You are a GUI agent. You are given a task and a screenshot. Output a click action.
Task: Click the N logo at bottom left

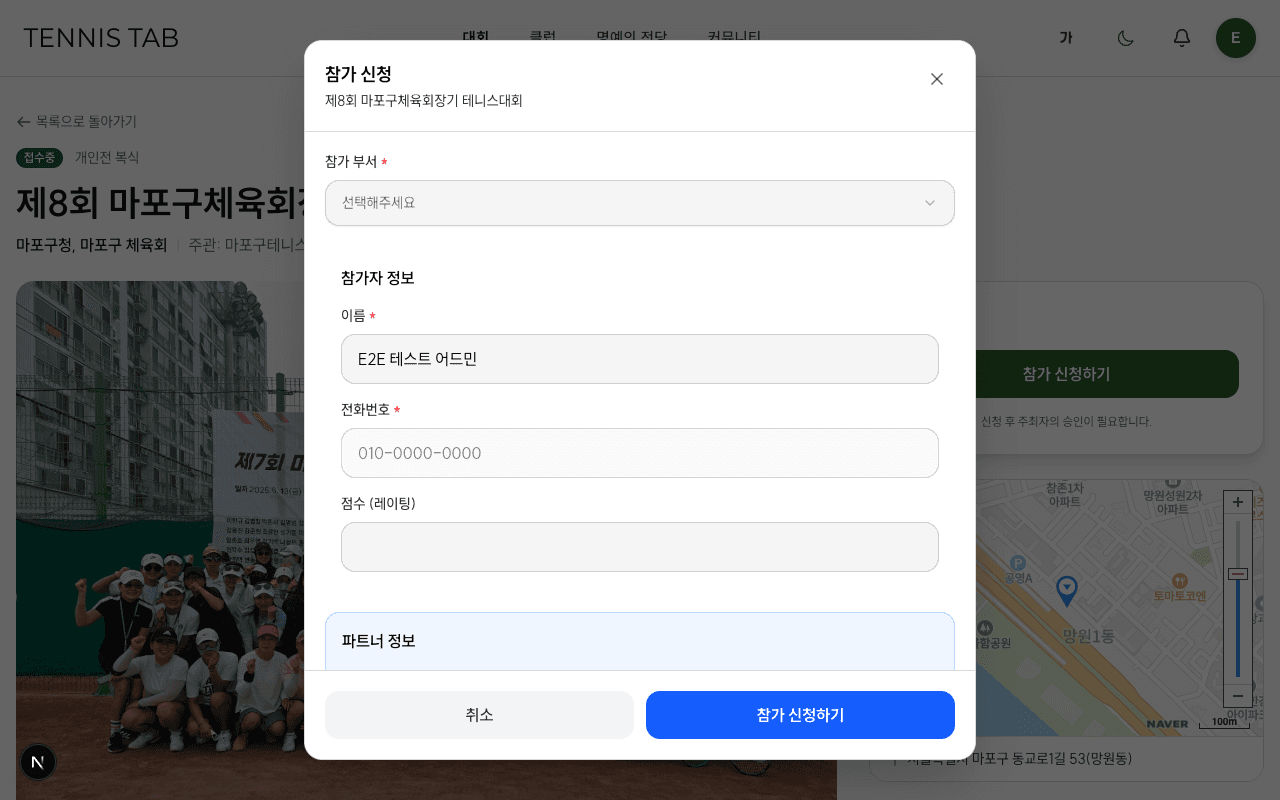click(38, 762)
